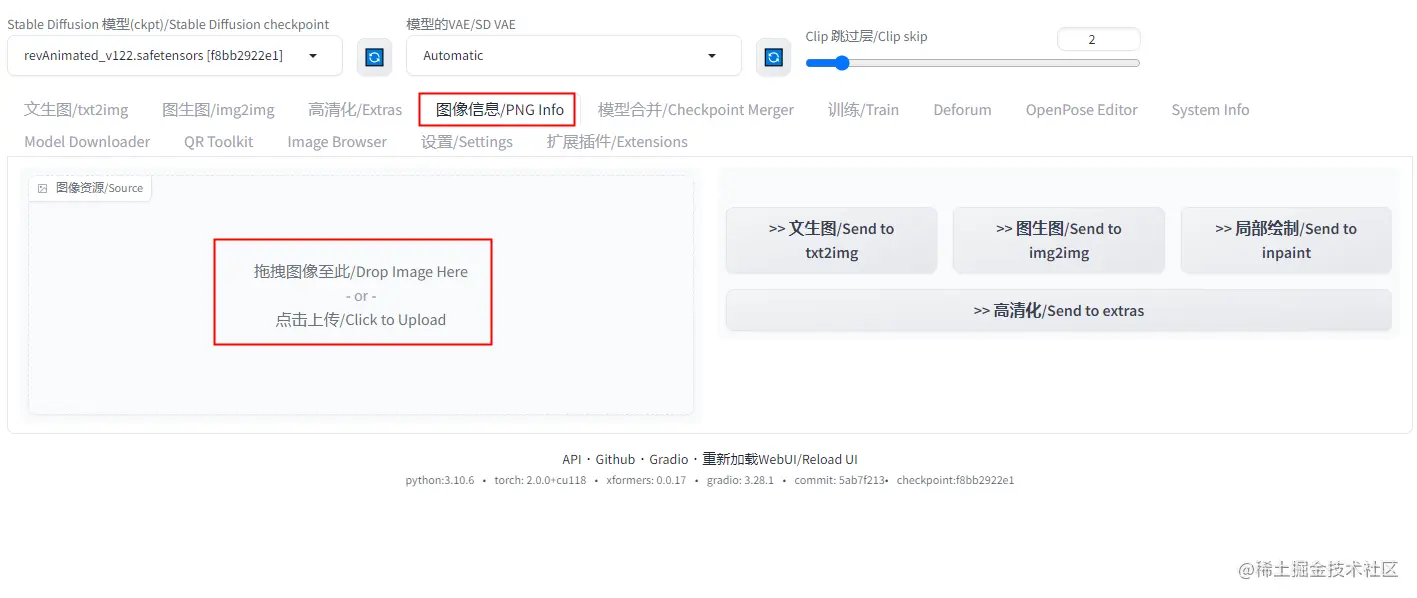1417x598 pixels.
Task: Open the Deforum tab
Action: click(x=962, y=110)
